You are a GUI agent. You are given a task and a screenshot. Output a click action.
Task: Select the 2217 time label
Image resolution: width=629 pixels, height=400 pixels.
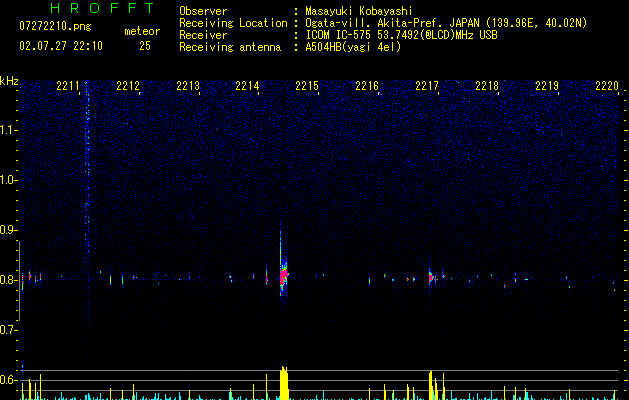click(427, 86)
